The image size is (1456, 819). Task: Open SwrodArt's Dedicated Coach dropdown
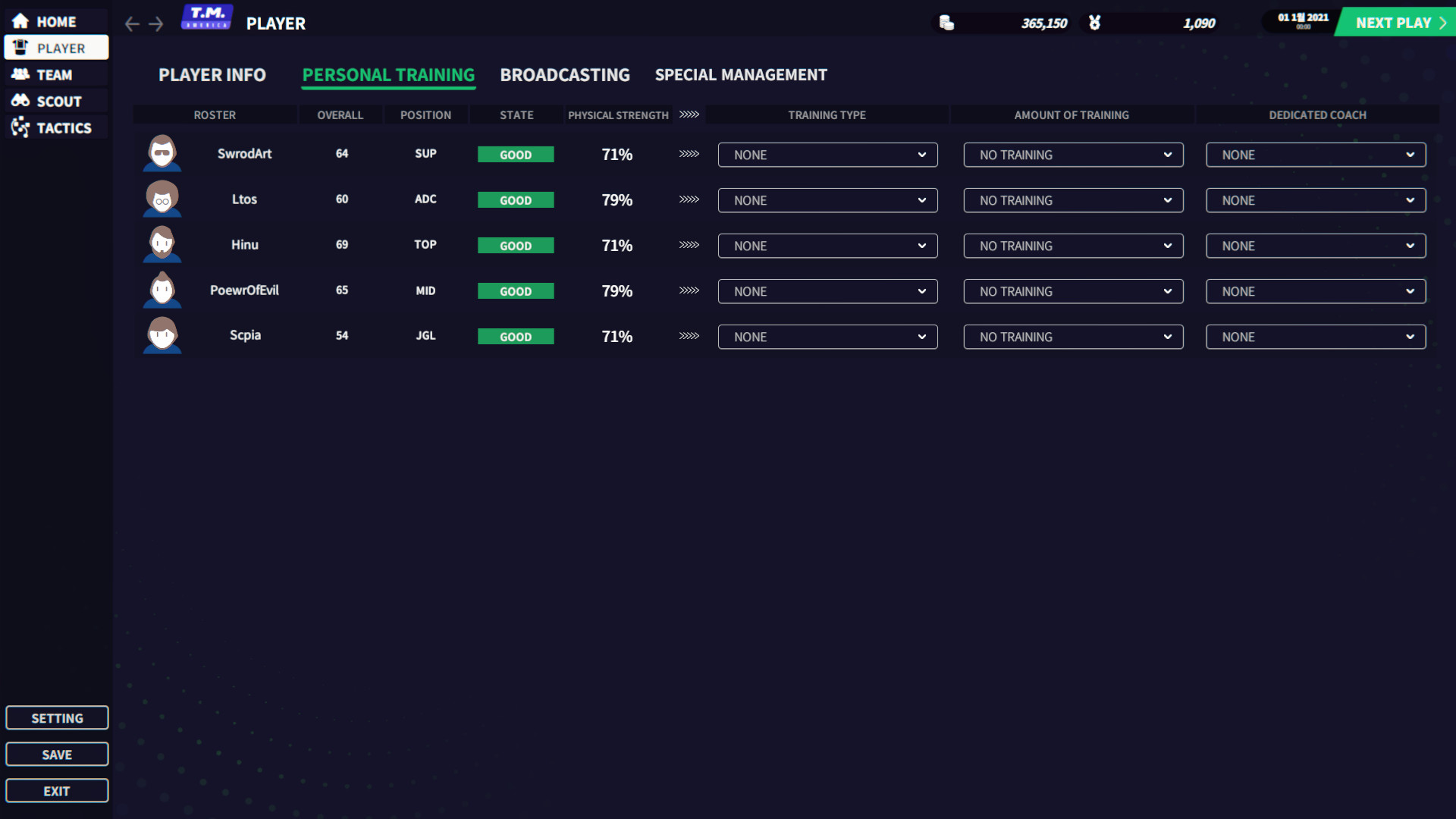(1316, 155)
